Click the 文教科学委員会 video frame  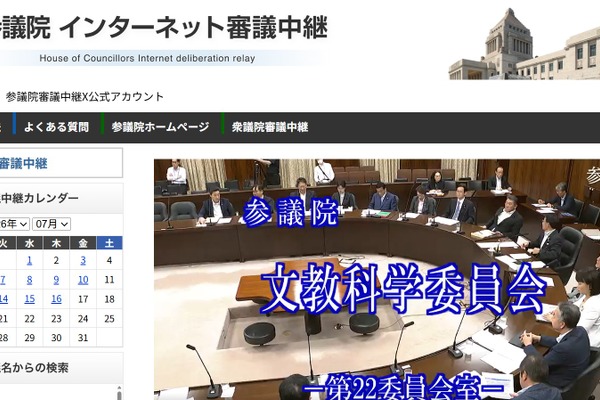(377, 279)
